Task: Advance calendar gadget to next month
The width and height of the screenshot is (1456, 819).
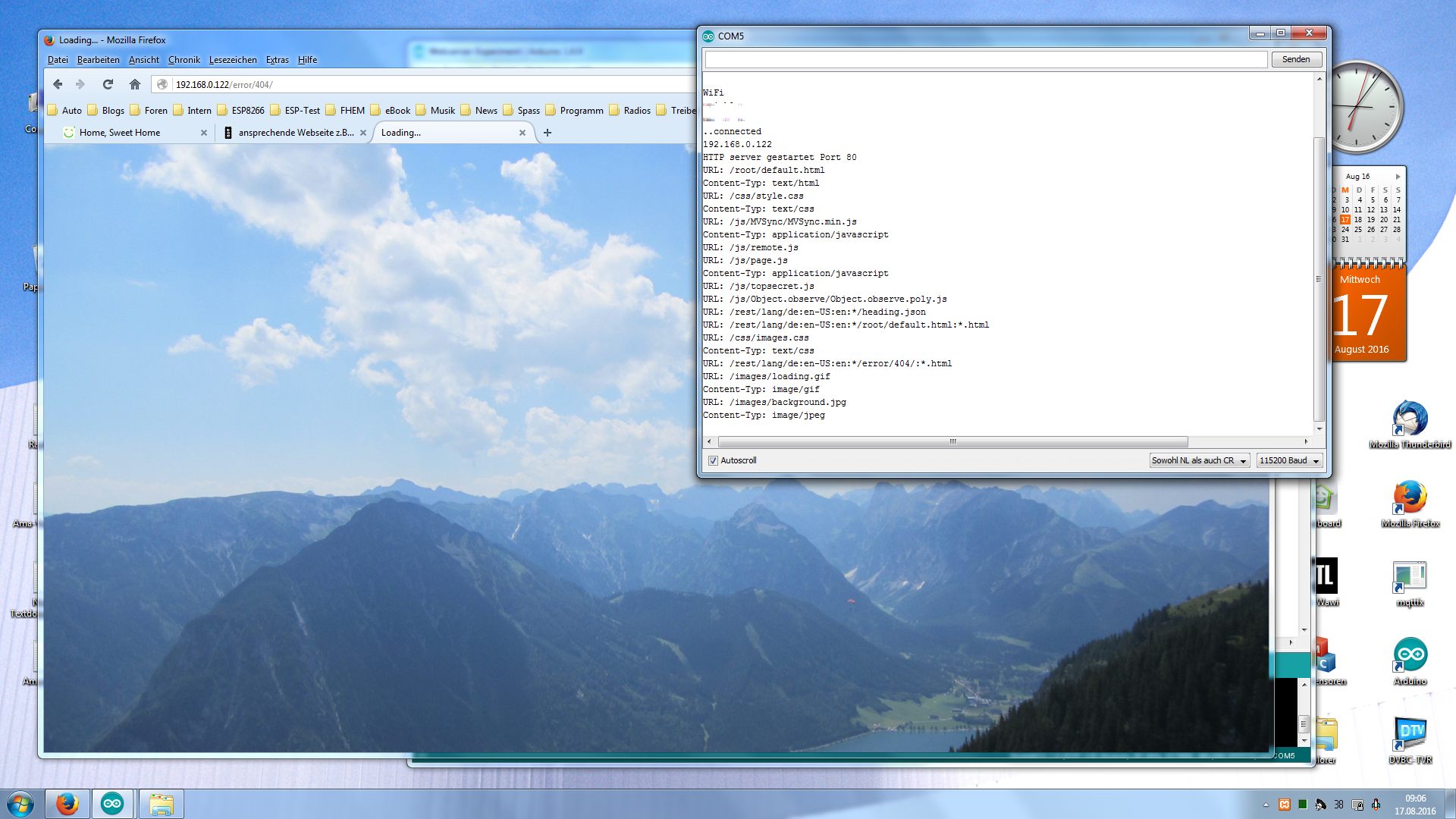Action: pyautogui.click(x=1398, y=176)
